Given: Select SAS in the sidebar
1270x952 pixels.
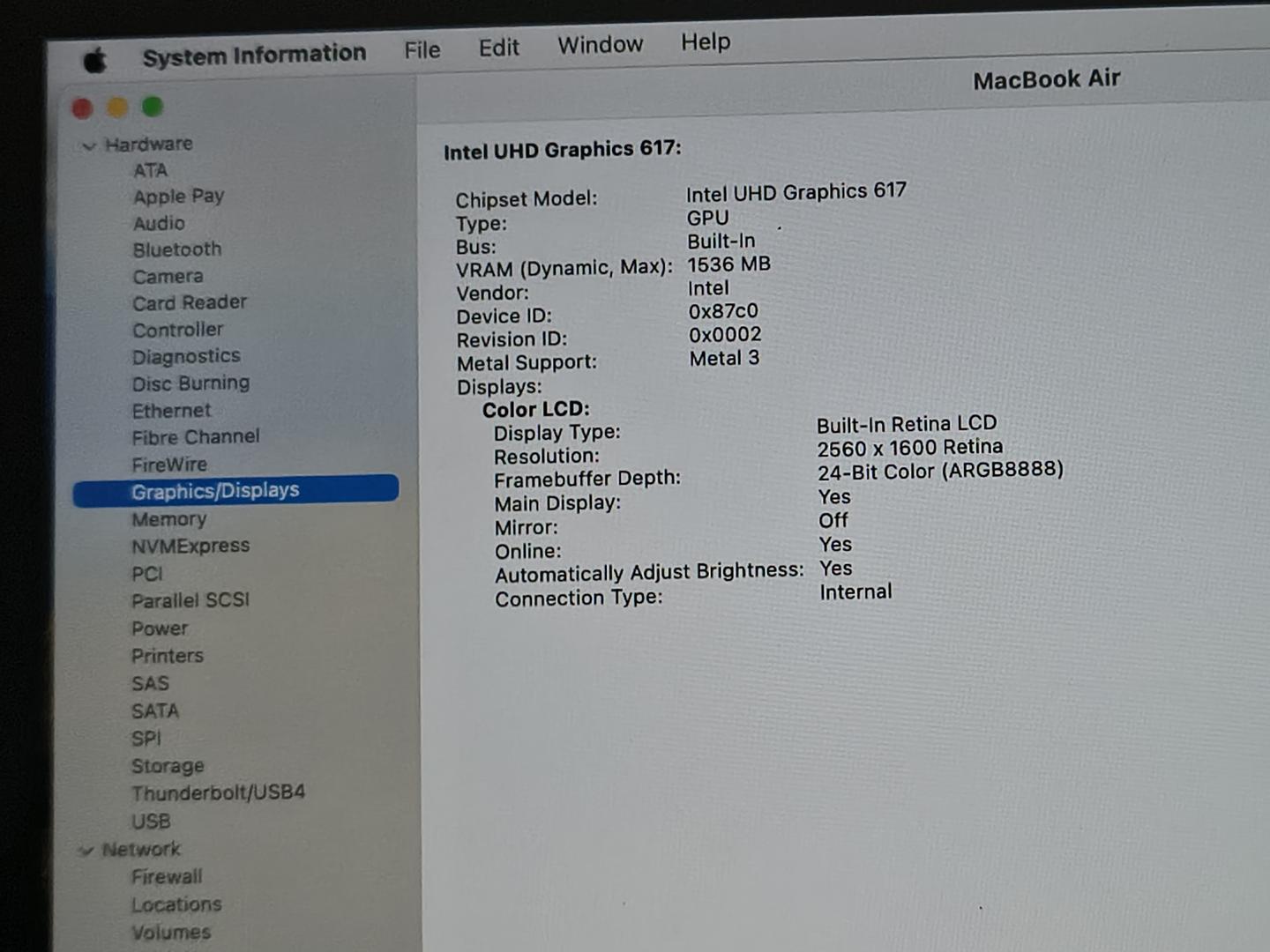Looking at the screenshot, I should [x=150, y=684].
